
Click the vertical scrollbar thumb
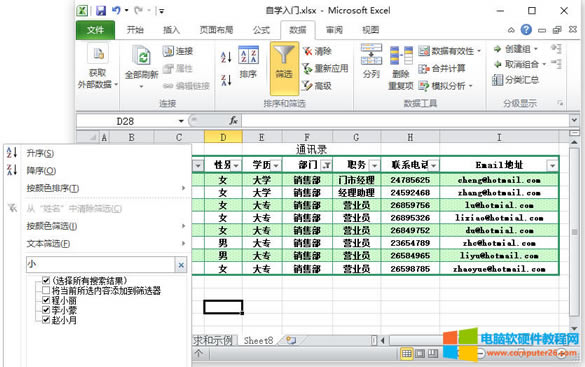574,231
